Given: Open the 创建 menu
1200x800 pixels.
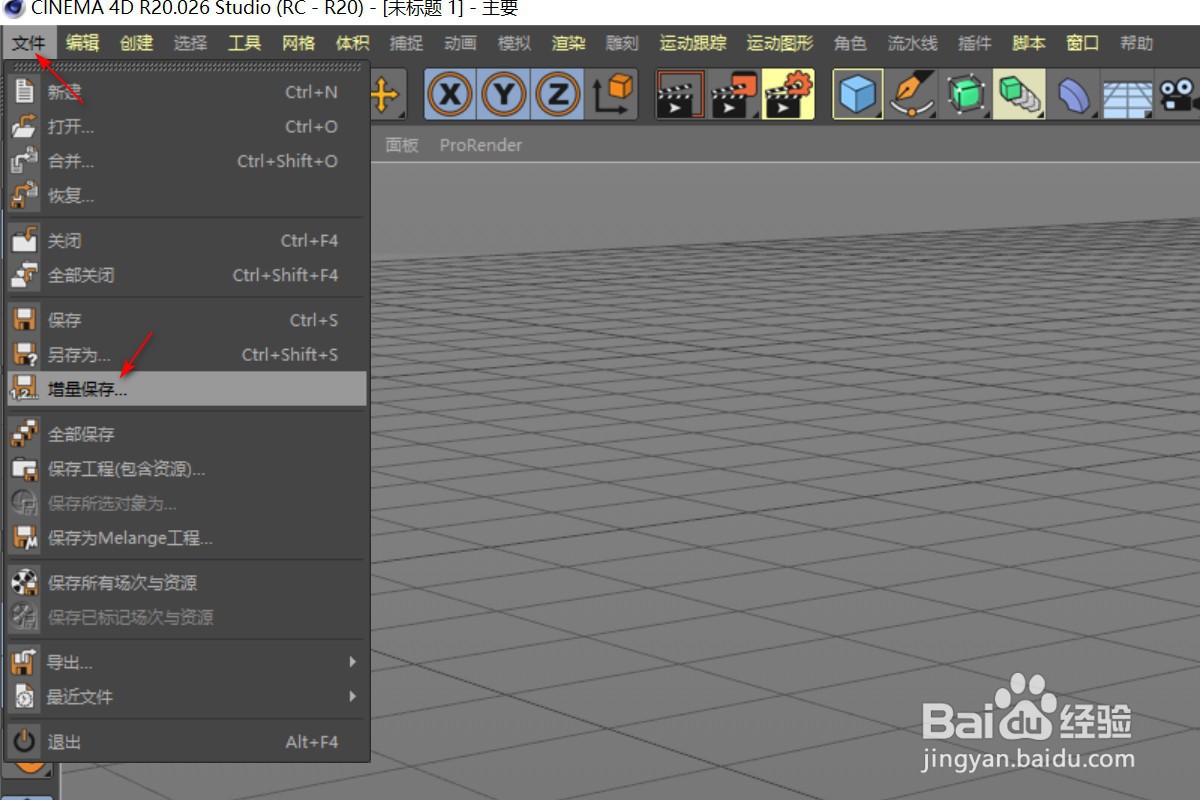Looking at the screenshot, I should point(137,43).
